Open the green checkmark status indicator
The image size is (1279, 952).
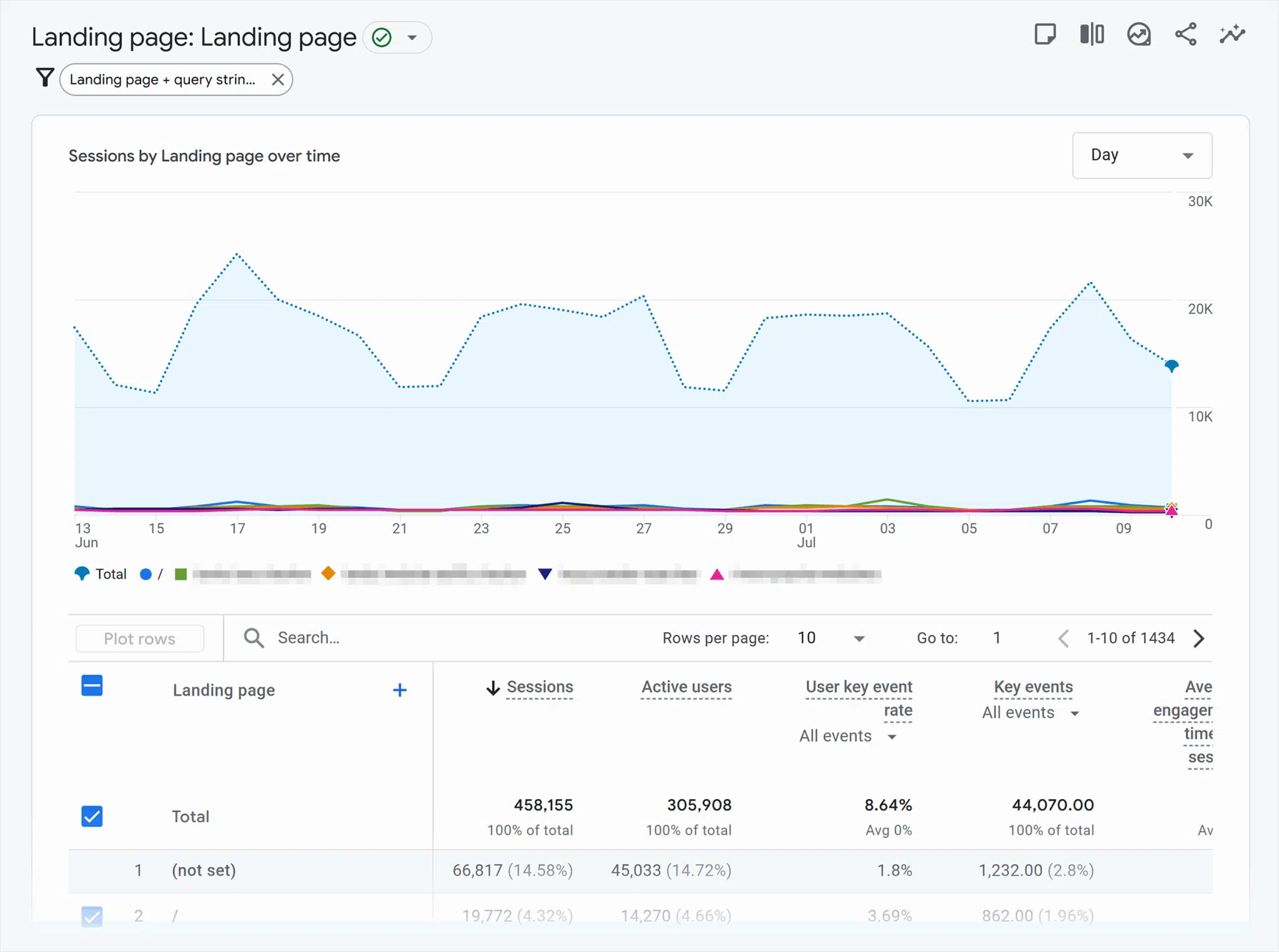click(382, 37)
